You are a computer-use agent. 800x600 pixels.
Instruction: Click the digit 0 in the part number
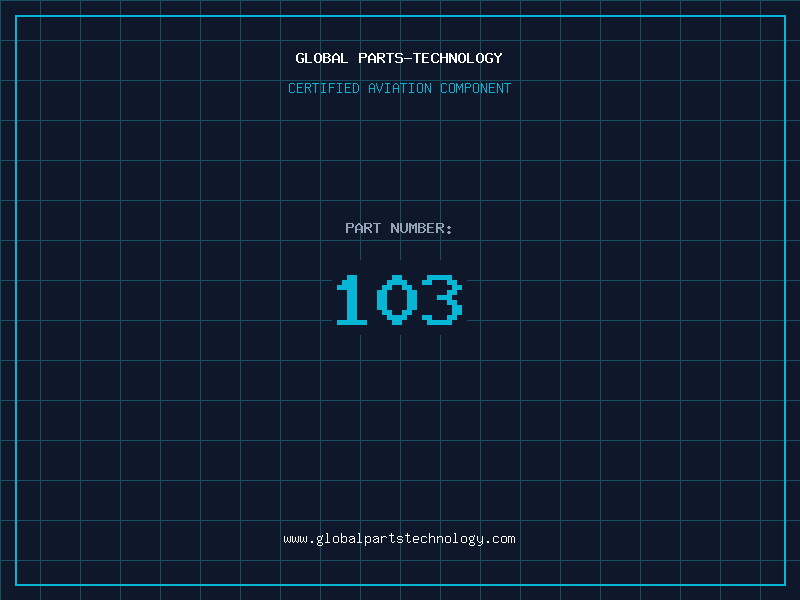pyautogui.click(x=398, y=300)
